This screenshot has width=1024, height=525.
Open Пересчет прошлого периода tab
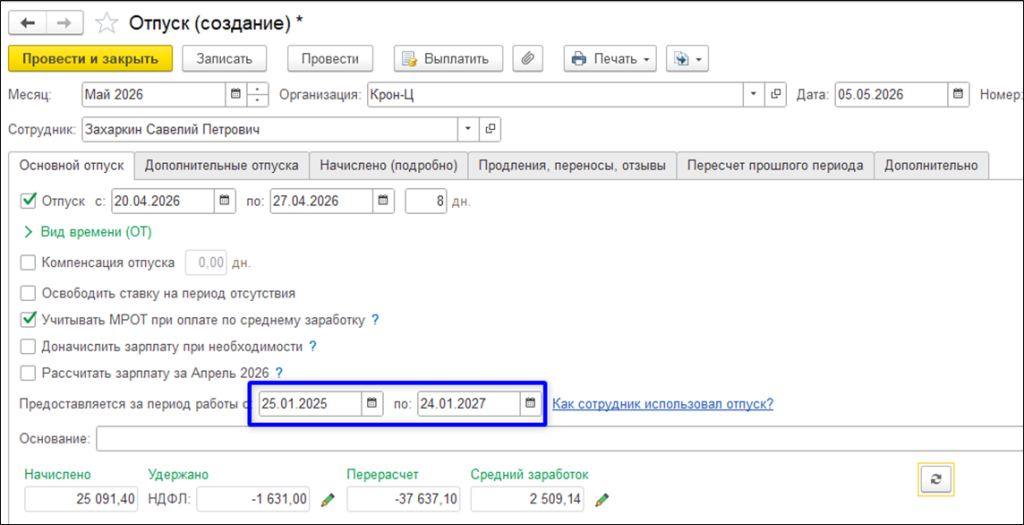pos(775,165)
